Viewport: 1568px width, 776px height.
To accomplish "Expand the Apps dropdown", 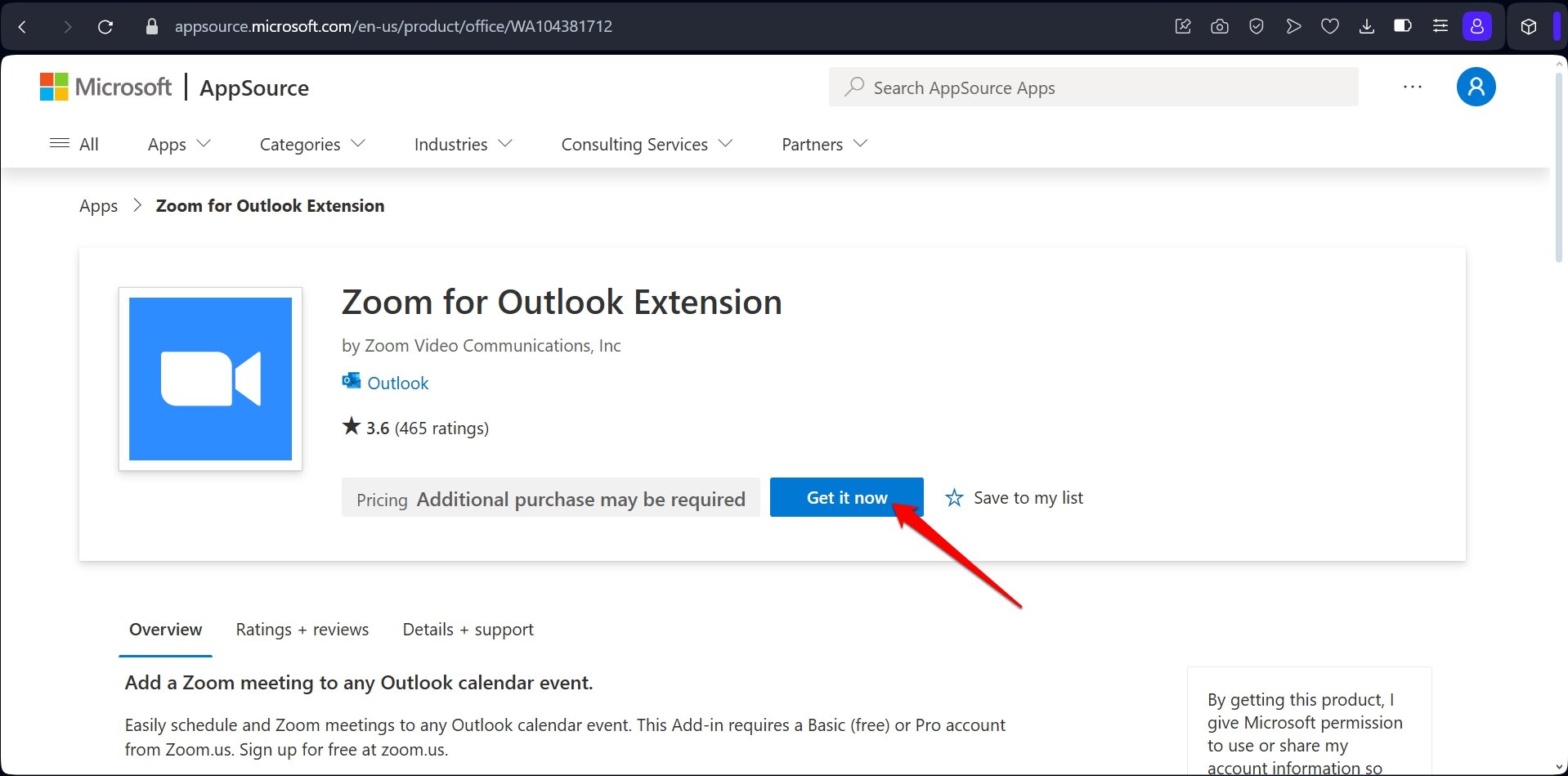I will (x=180, y=144).
